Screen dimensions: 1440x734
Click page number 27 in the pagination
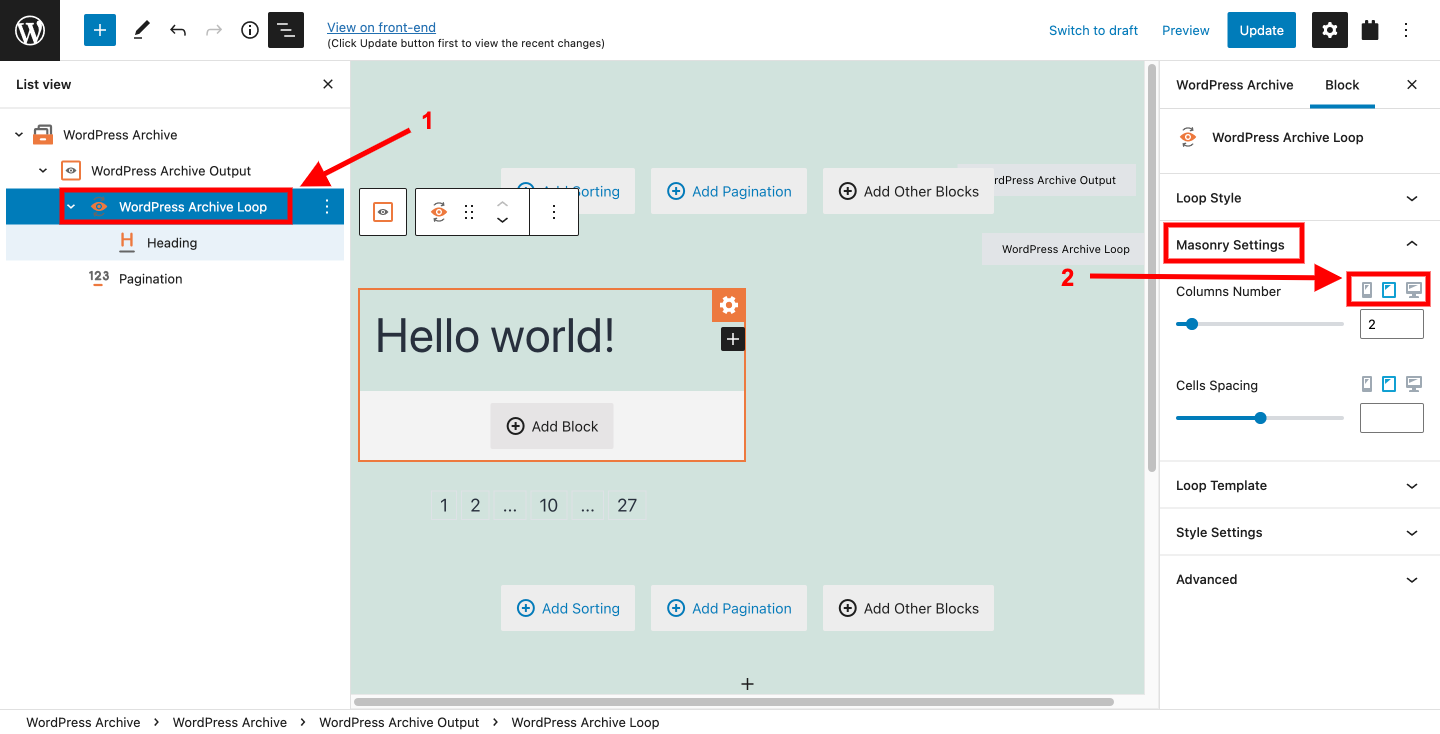click(x=627, y=505)
